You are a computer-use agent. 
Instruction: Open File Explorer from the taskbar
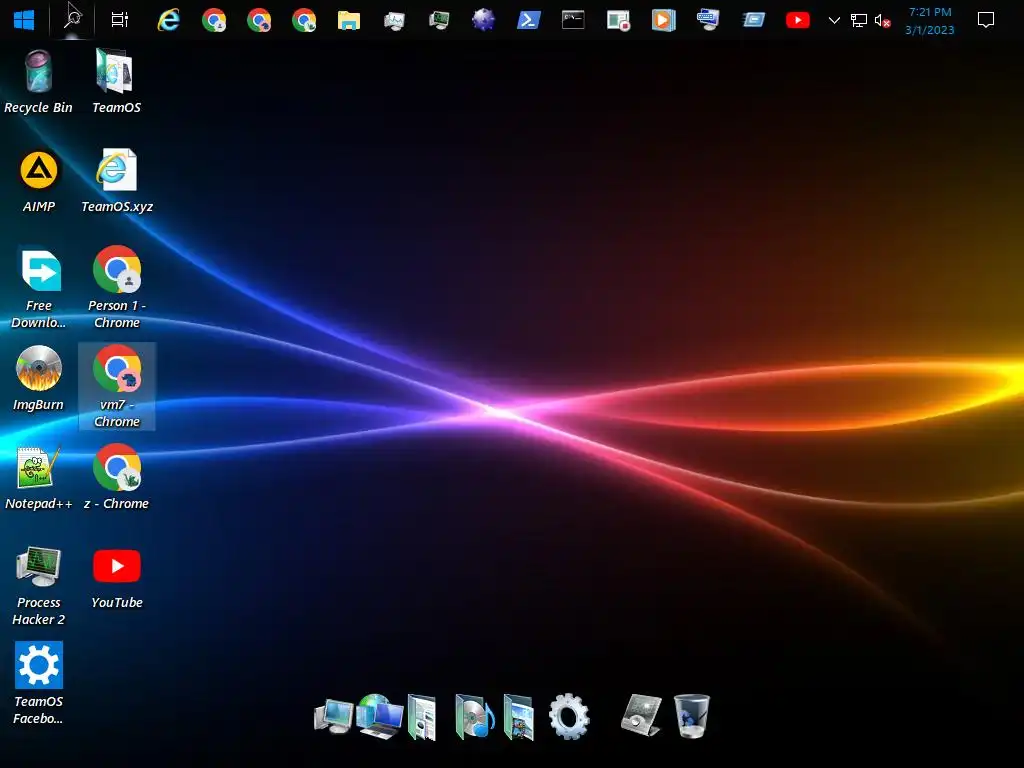[x=349, y=20]
